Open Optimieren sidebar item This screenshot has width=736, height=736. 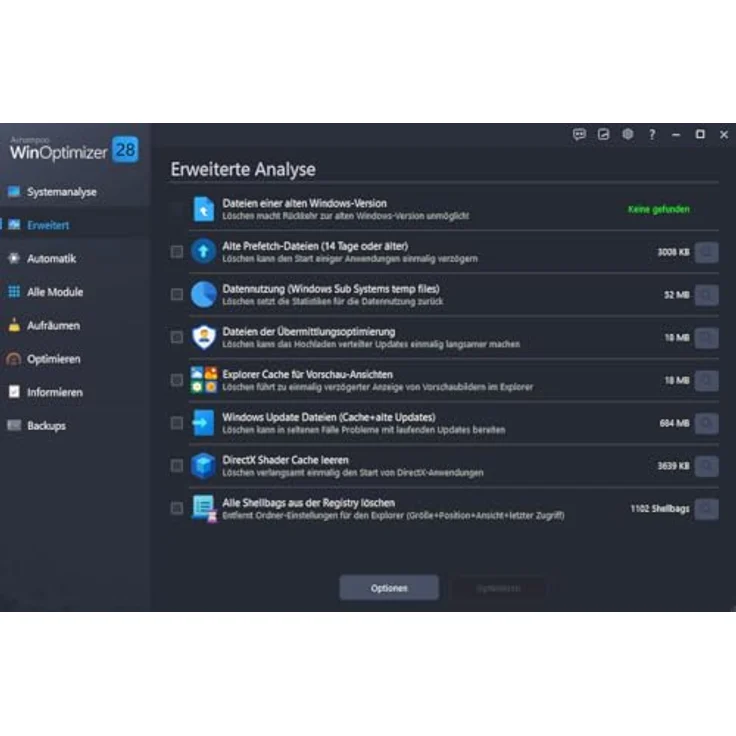tap(75, 359)
